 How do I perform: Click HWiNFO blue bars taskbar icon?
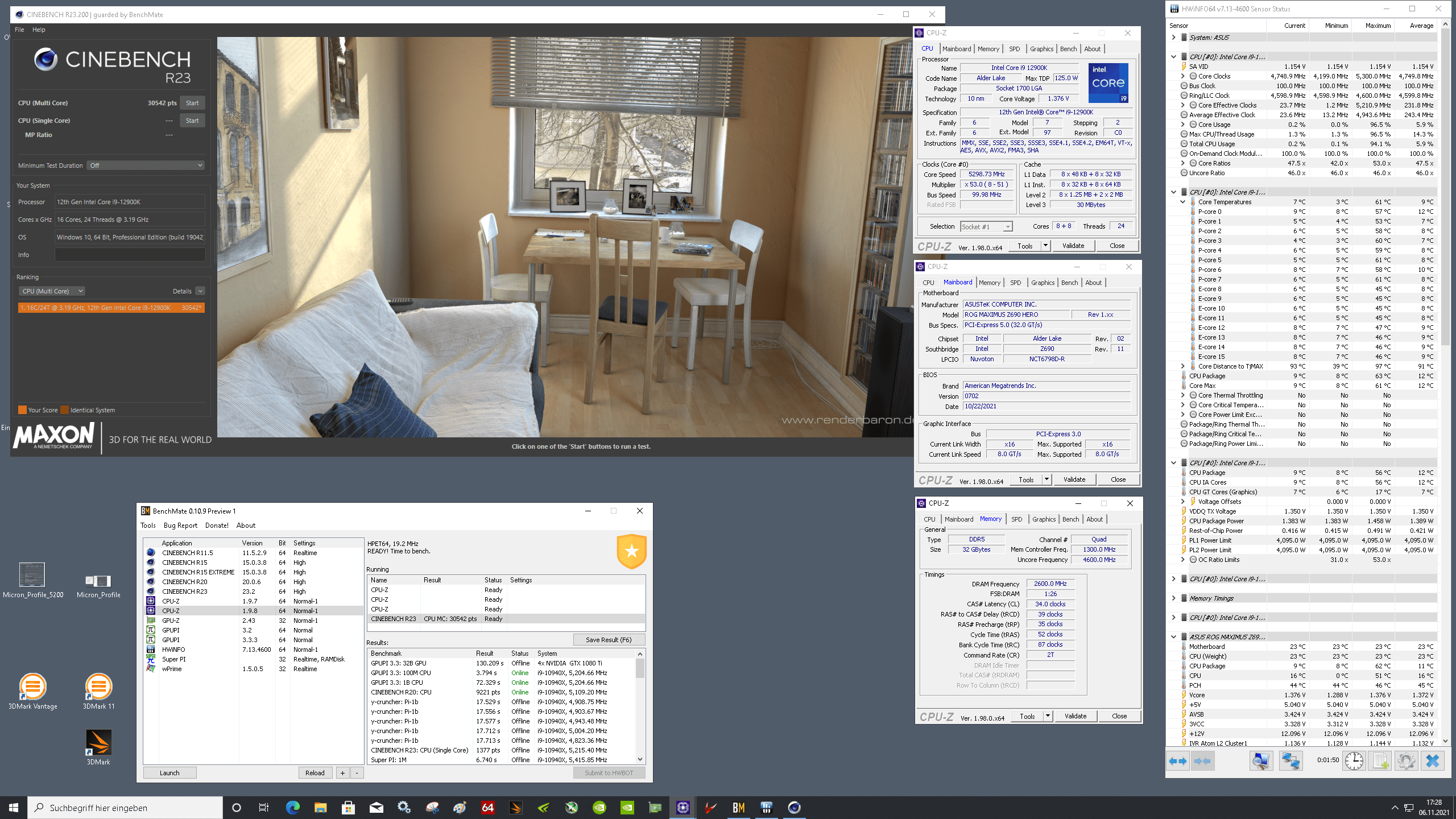766,808
